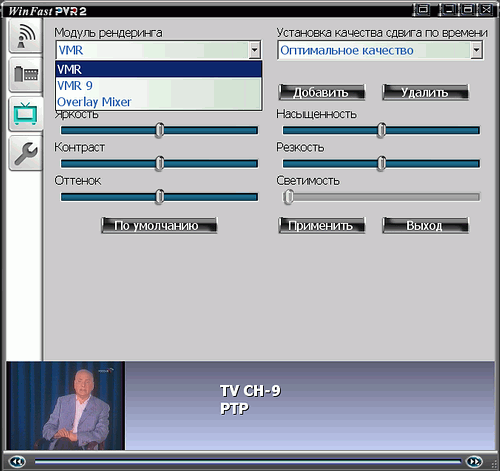The image size is (500, 471).
Task: Open the signal/channel scan settings tab
Action: 26,35
